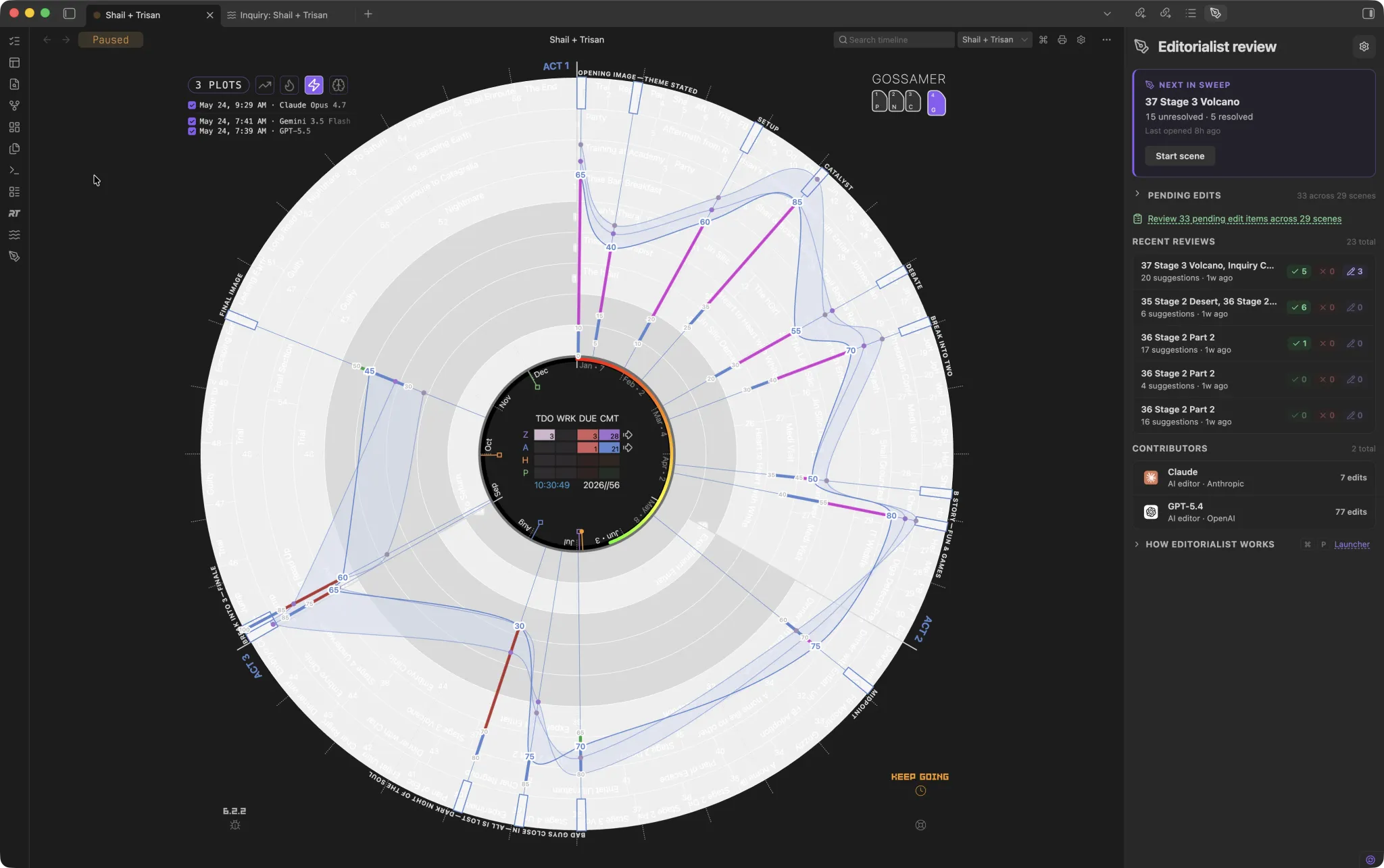This screenshot has width=1384, height=868.
Task: Uncheck the Claude Opus 4.7 plot checkbox
Action: tap(192, 105)
